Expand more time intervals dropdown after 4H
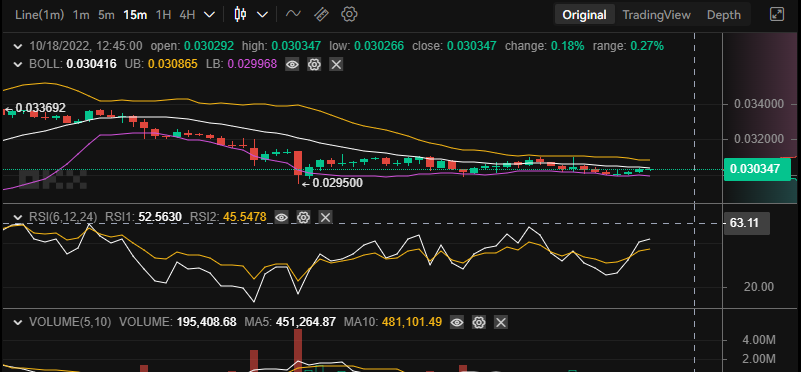This screenshot has height=372, width=801. (x=209, y=15)
